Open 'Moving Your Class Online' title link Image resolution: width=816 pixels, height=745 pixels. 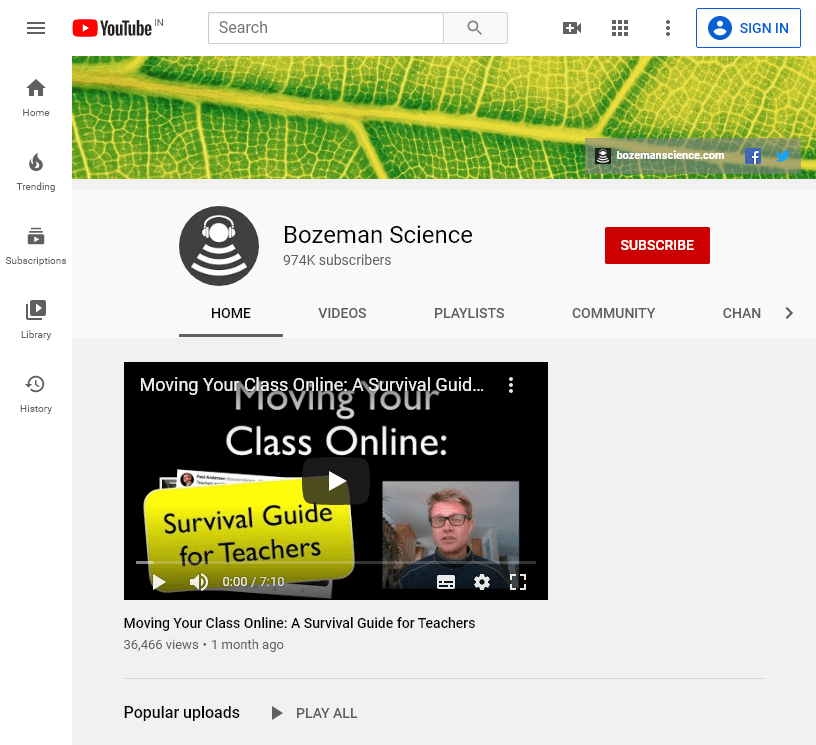click(x=299, y=623)
